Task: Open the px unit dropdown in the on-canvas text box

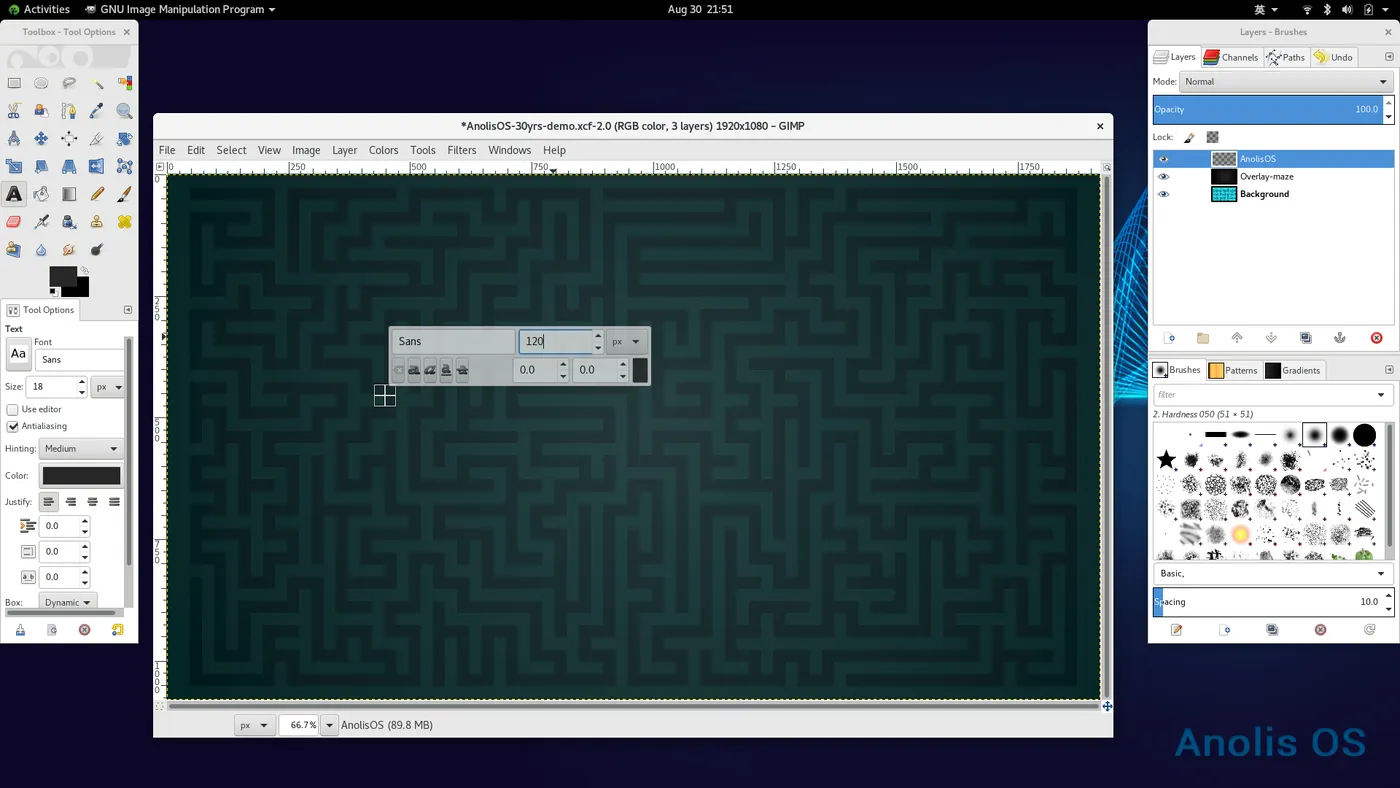Action: pyautogui.click(x=626, y=341)
